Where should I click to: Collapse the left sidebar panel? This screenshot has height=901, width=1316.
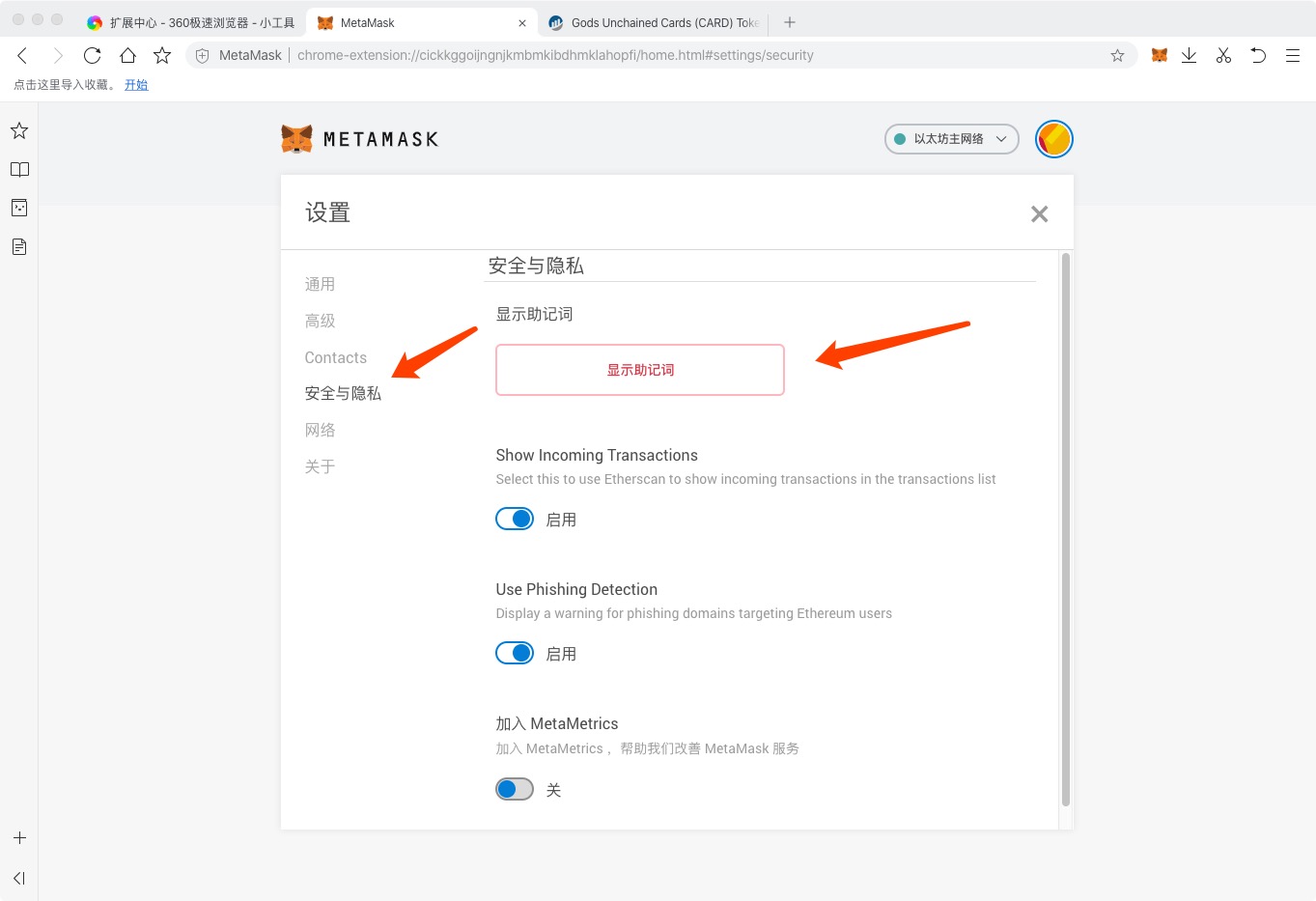(19, 878)
